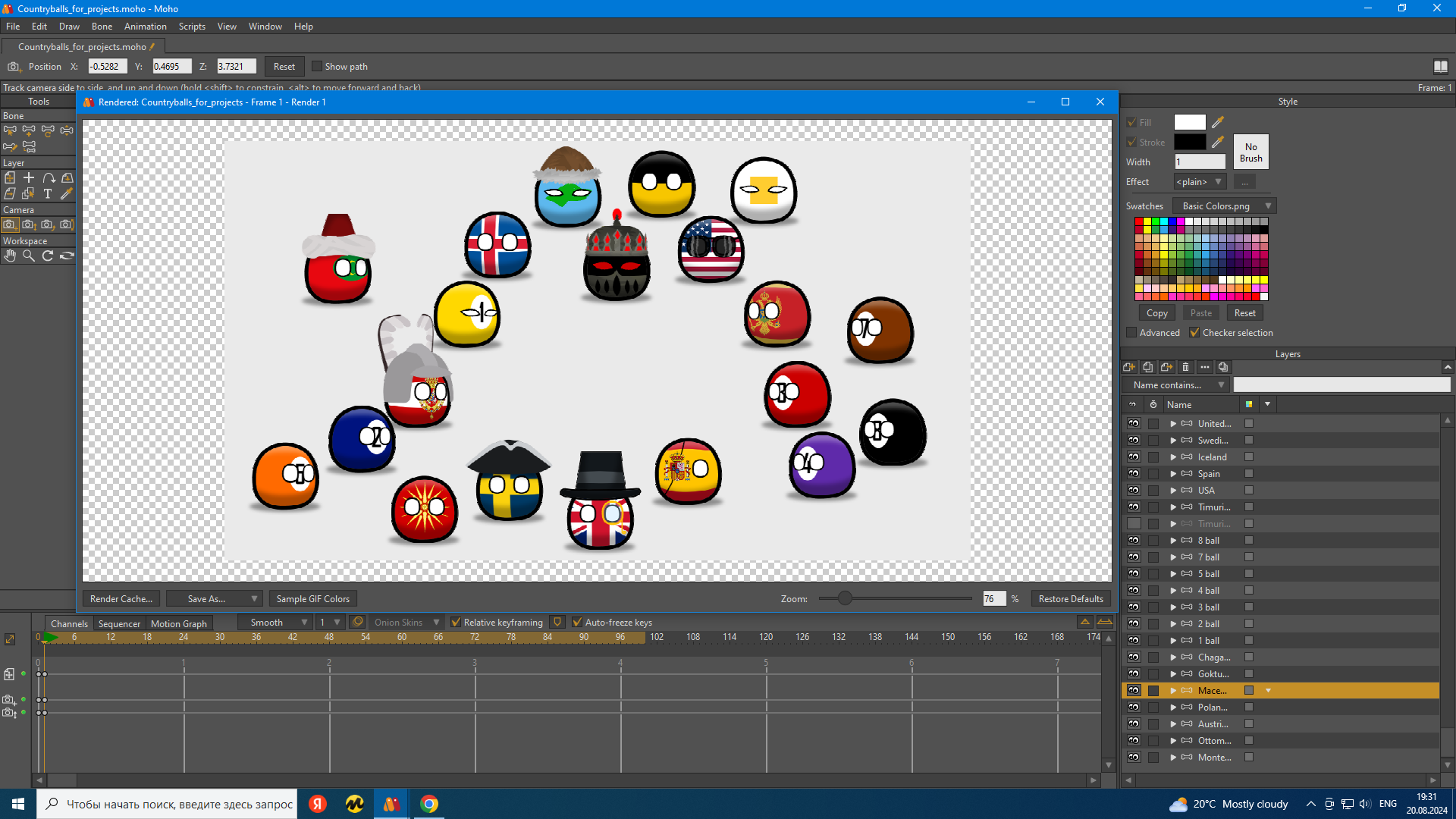Open the Animation menu
Screen dimensions: 1456x819
(x=145, y=26)
